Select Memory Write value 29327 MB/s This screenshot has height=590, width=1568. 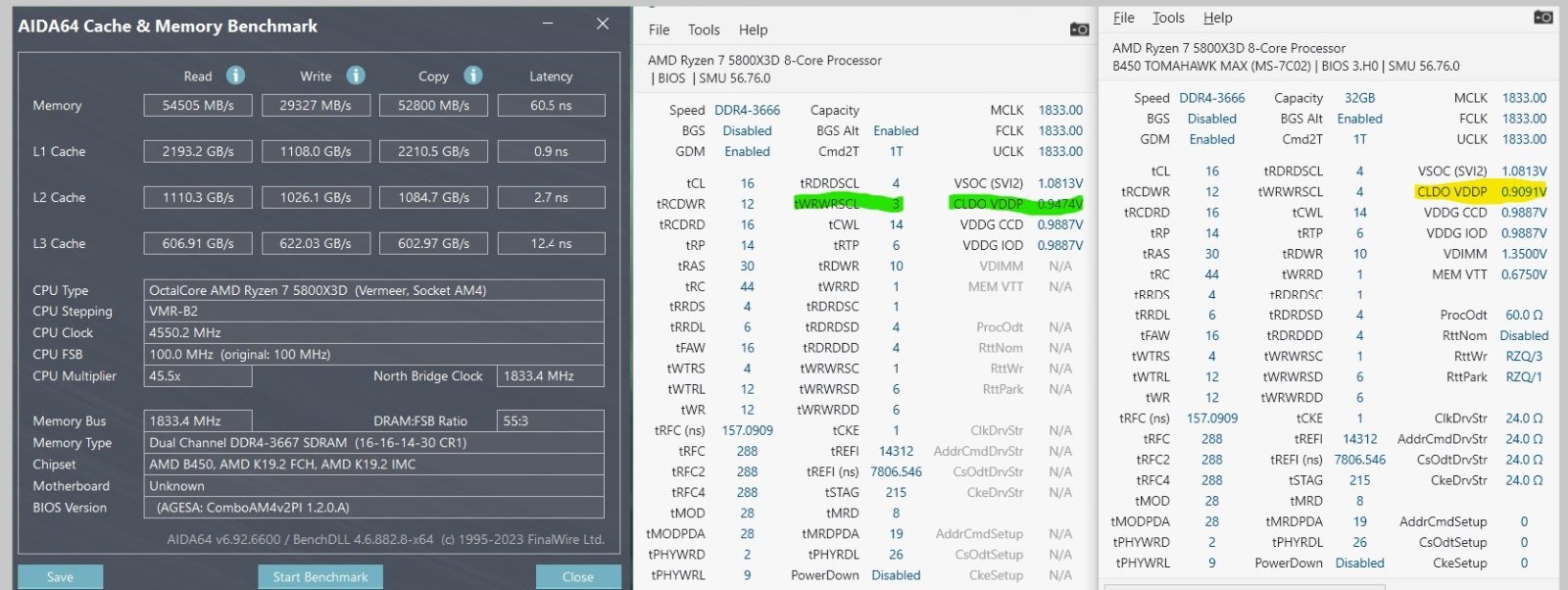point(316,105)
